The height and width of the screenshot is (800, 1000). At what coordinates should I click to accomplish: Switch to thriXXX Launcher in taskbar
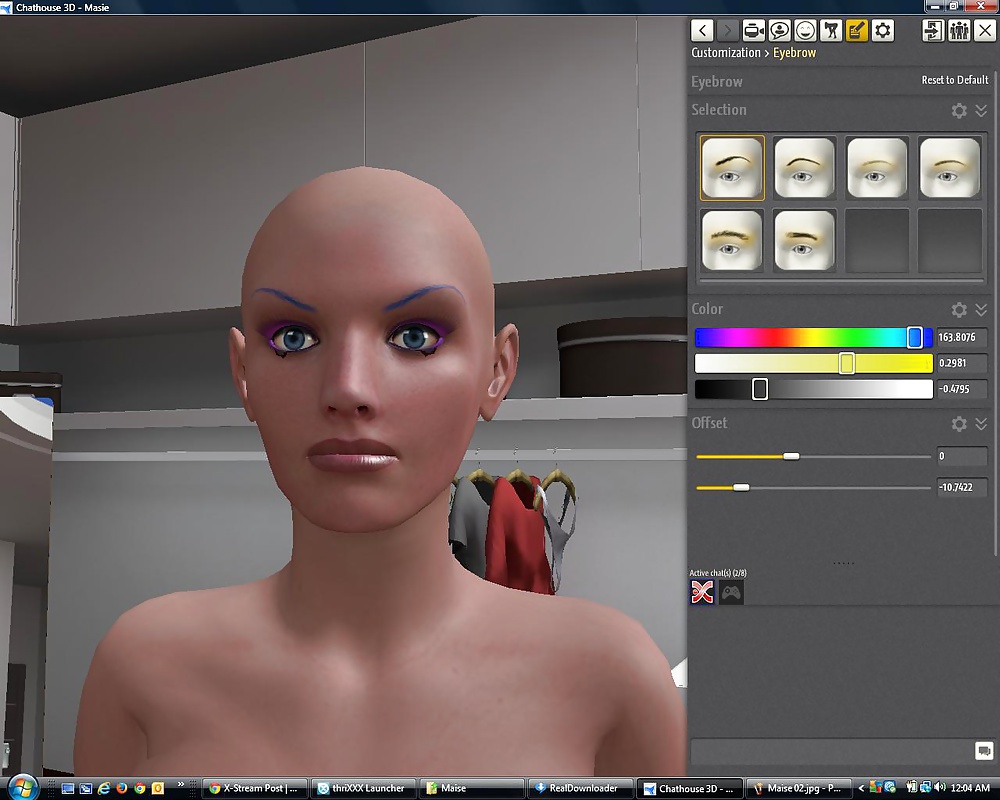[x=362, y=788]
